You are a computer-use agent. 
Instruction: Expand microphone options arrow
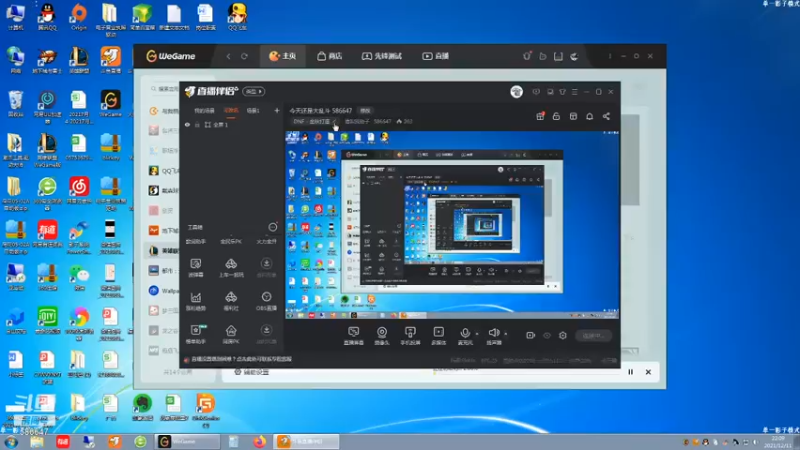click(477, 334)
